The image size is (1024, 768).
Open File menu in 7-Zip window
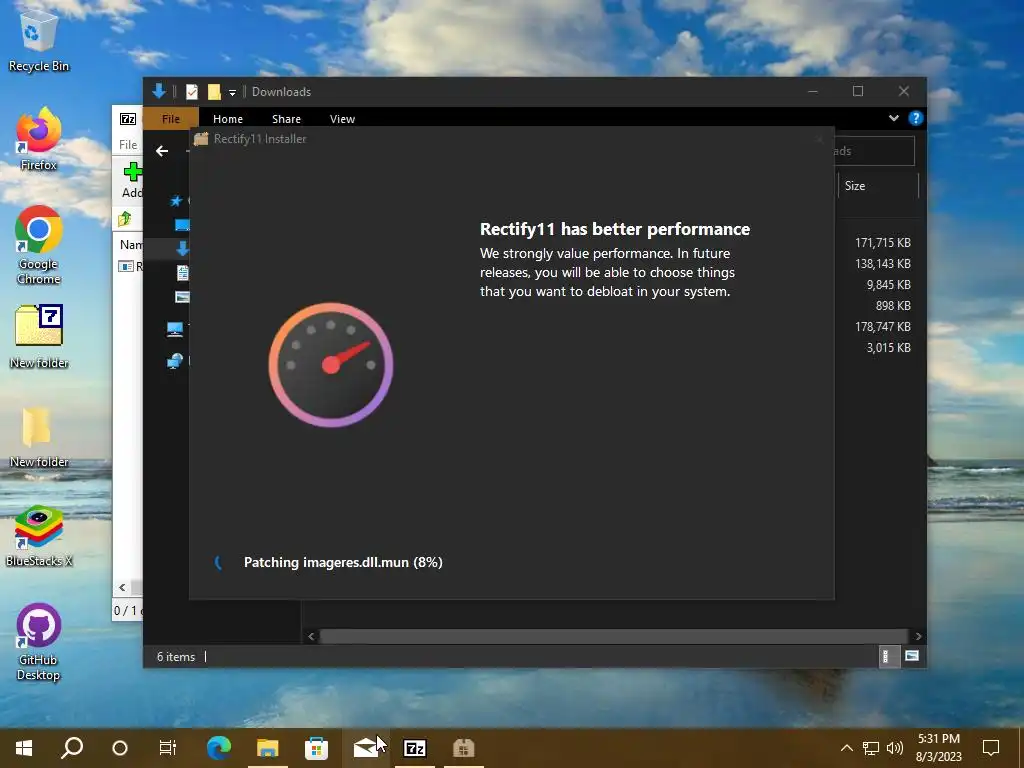click(128, 144)
